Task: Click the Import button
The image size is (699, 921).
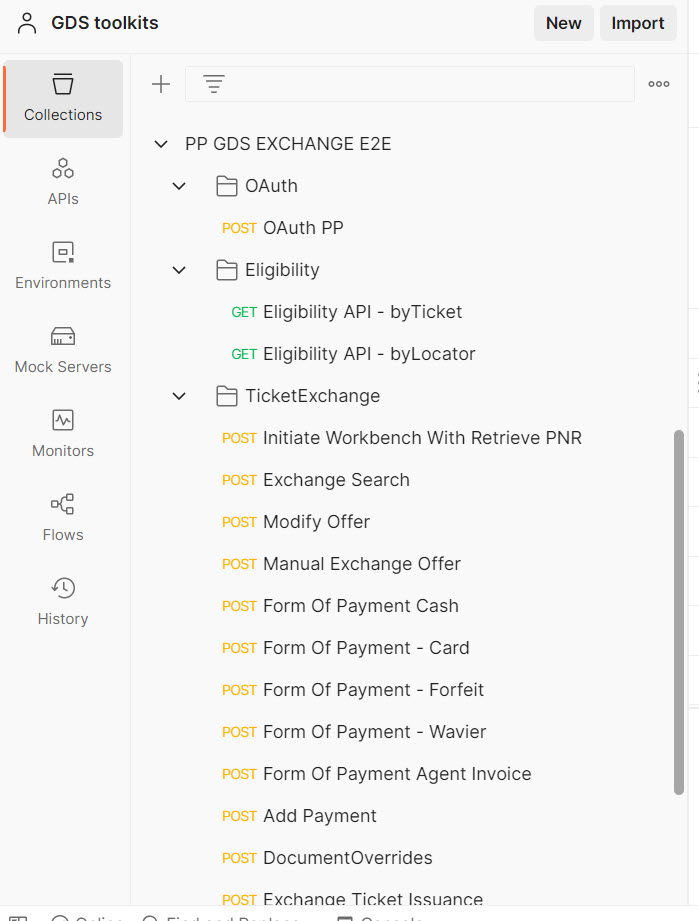Action: click(x=638, y=23)
